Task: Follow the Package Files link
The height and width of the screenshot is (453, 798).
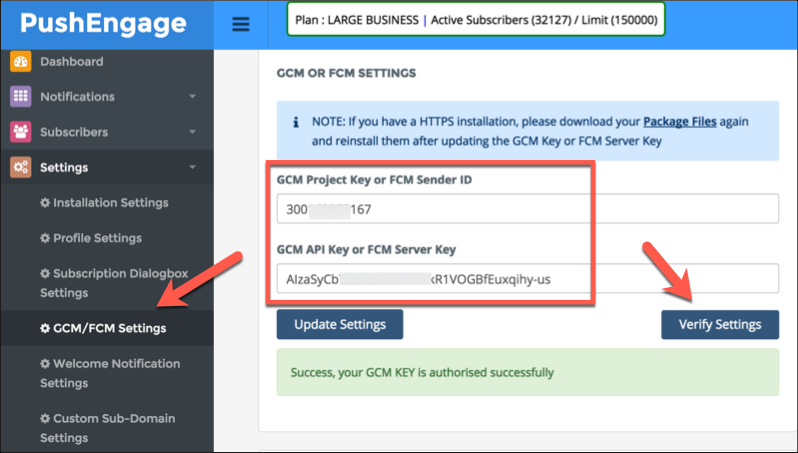Action: pos(679,122)
